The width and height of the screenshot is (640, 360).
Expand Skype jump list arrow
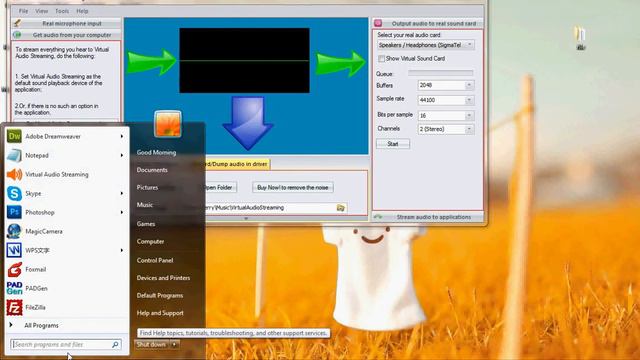122,193
